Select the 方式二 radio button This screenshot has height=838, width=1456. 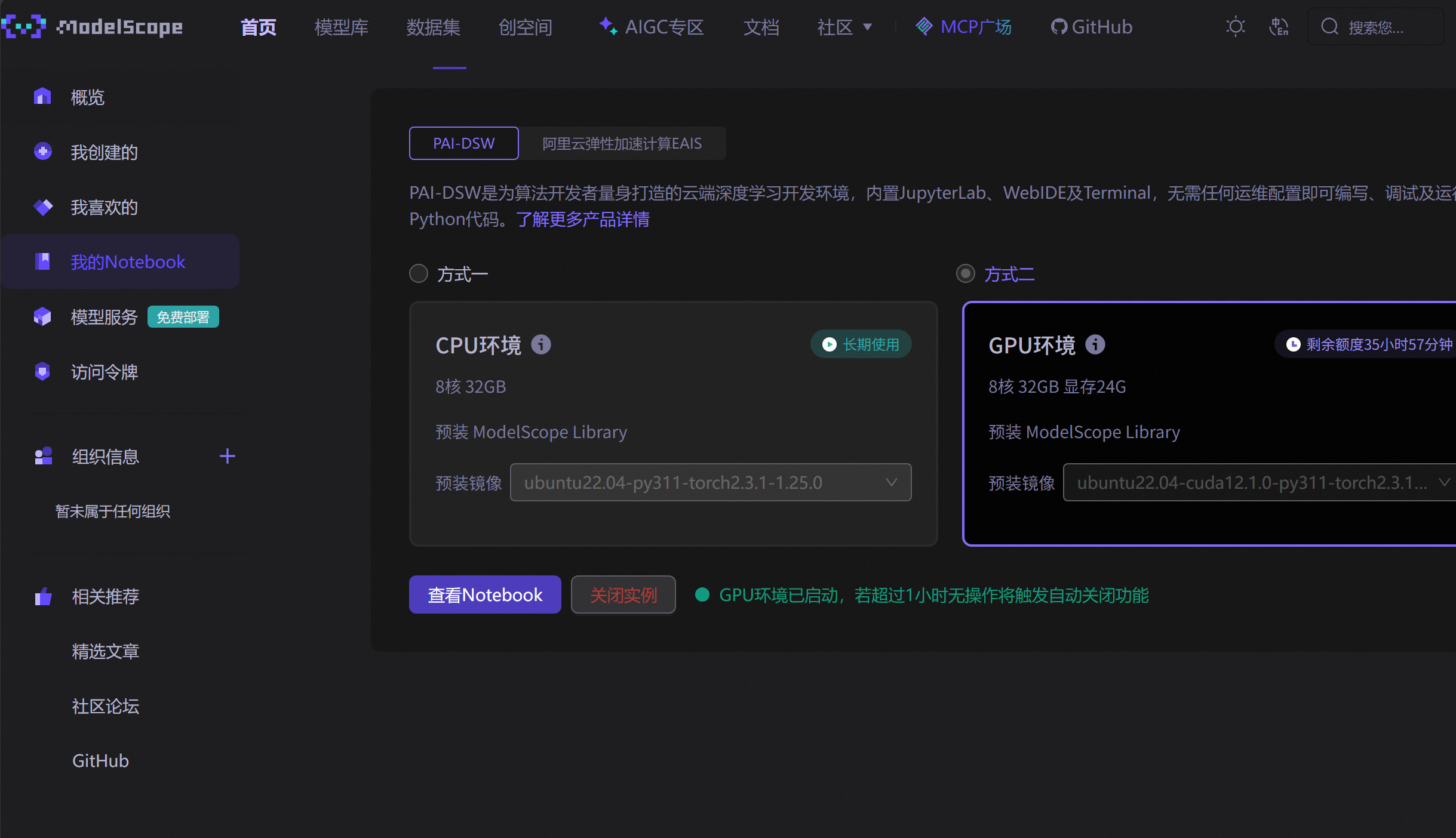(966, 274)
